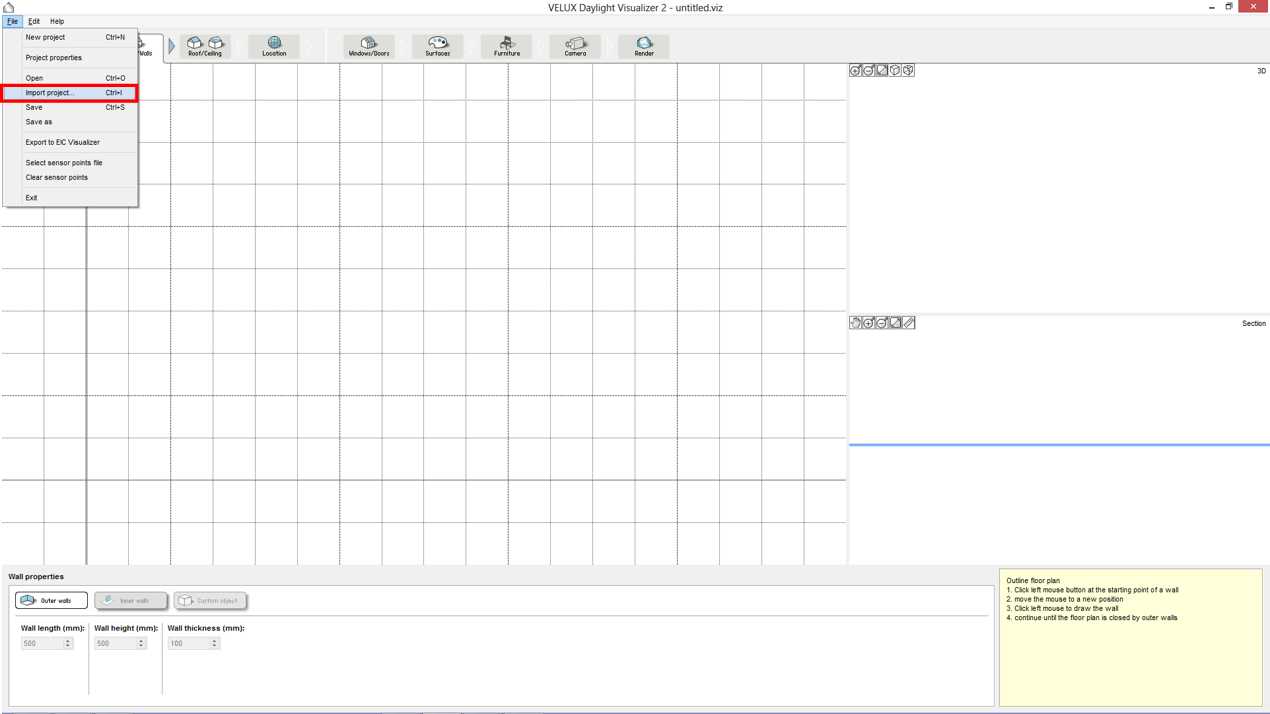The height and width of the screenshot is (714, 1270).
Task: Close the open File menu
Action: 12,21
